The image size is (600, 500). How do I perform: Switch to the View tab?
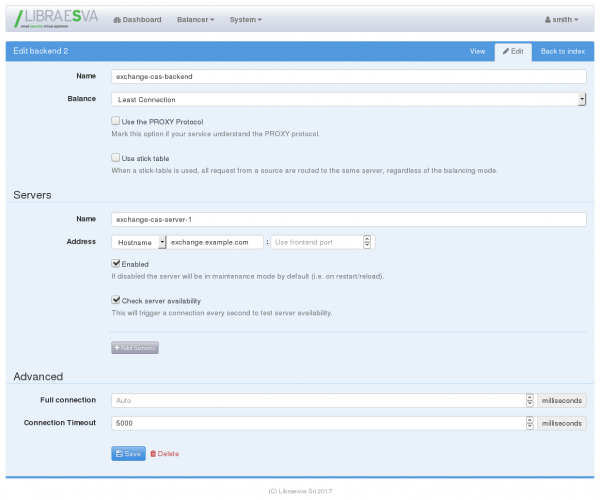477,50
